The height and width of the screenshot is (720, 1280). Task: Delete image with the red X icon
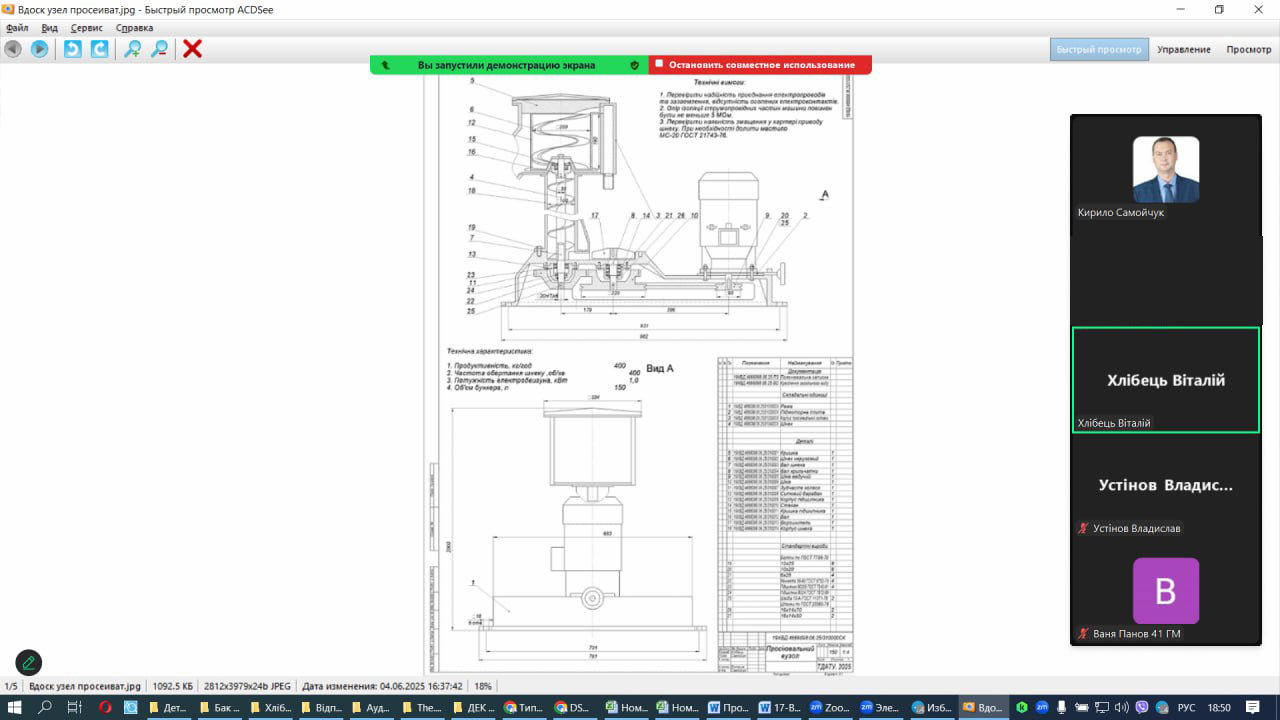pos(192,49)
